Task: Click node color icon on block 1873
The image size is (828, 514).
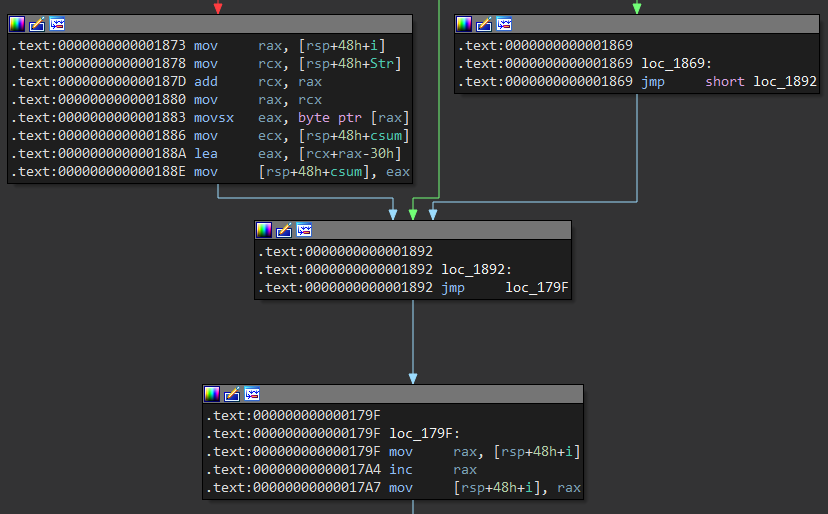Action: [x=17, y=24]
